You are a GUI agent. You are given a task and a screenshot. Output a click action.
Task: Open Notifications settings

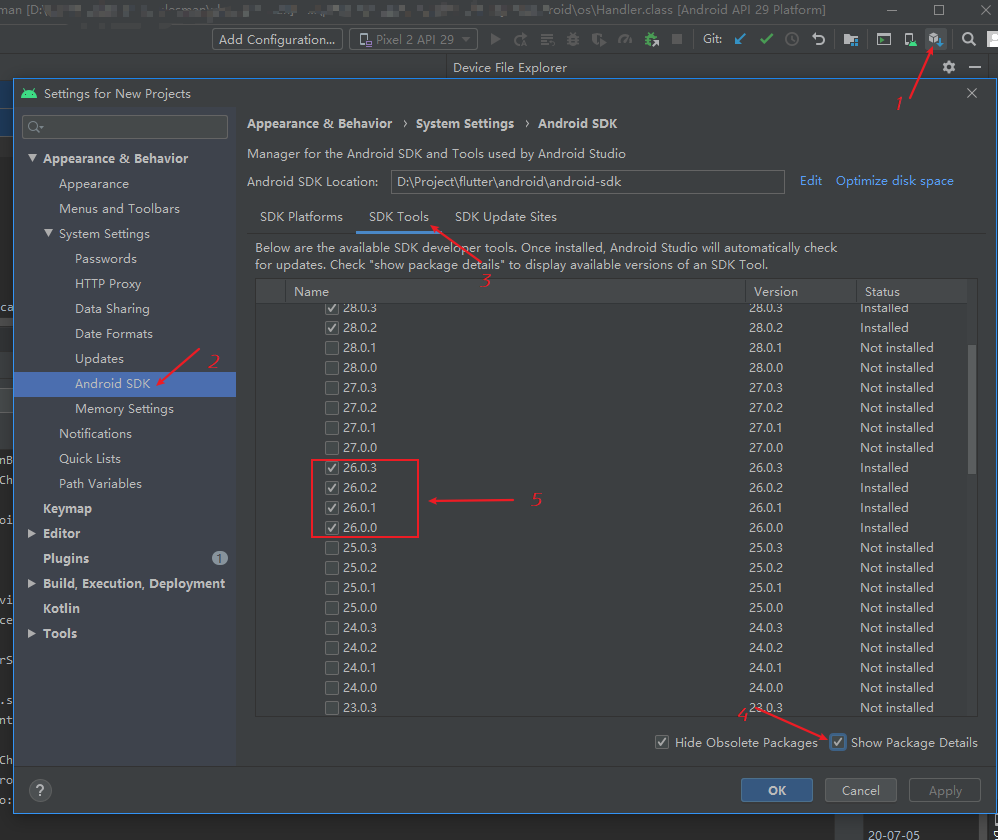tap(95, 433)
